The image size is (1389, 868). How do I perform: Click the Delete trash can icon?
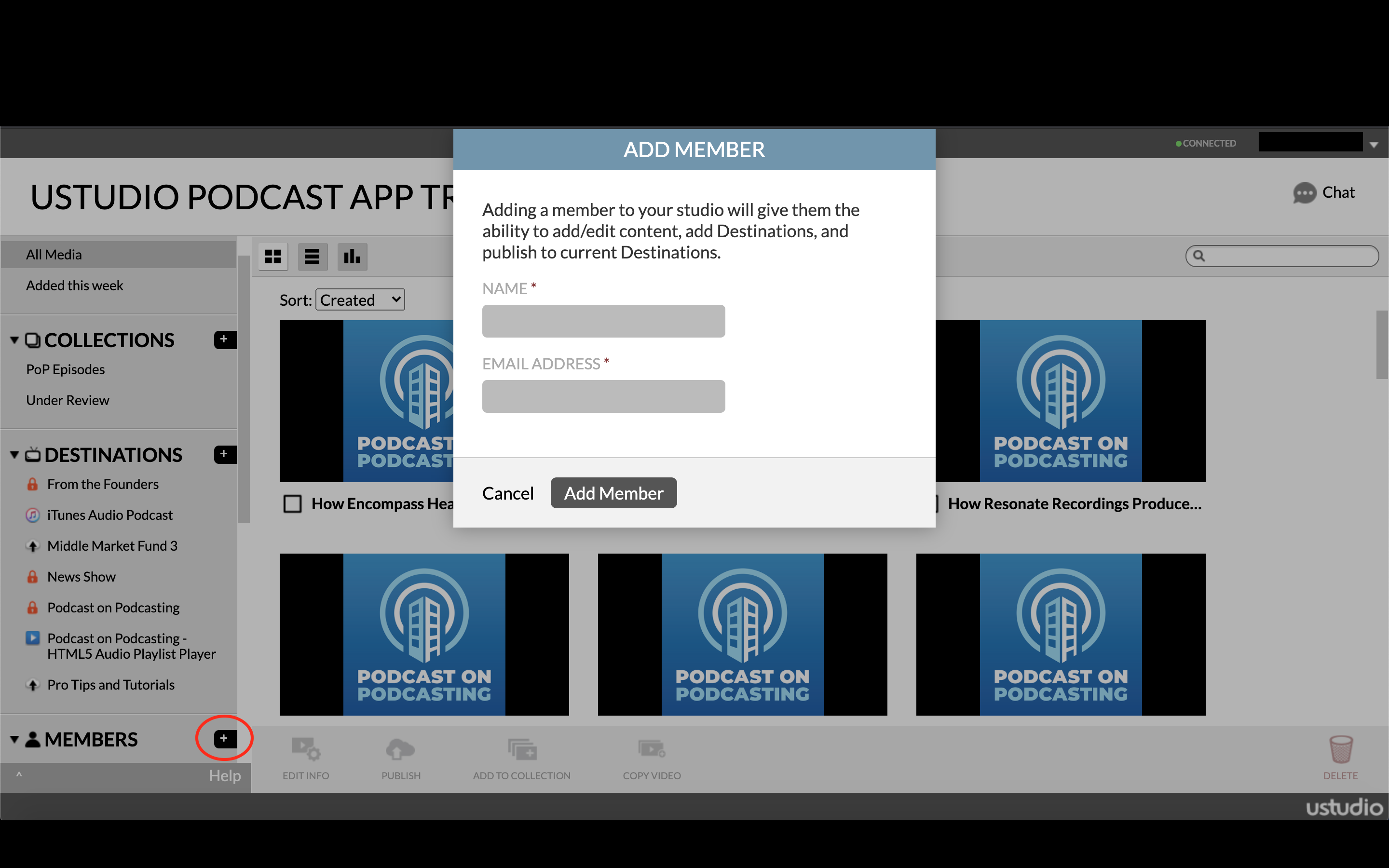click(1341, 749)
